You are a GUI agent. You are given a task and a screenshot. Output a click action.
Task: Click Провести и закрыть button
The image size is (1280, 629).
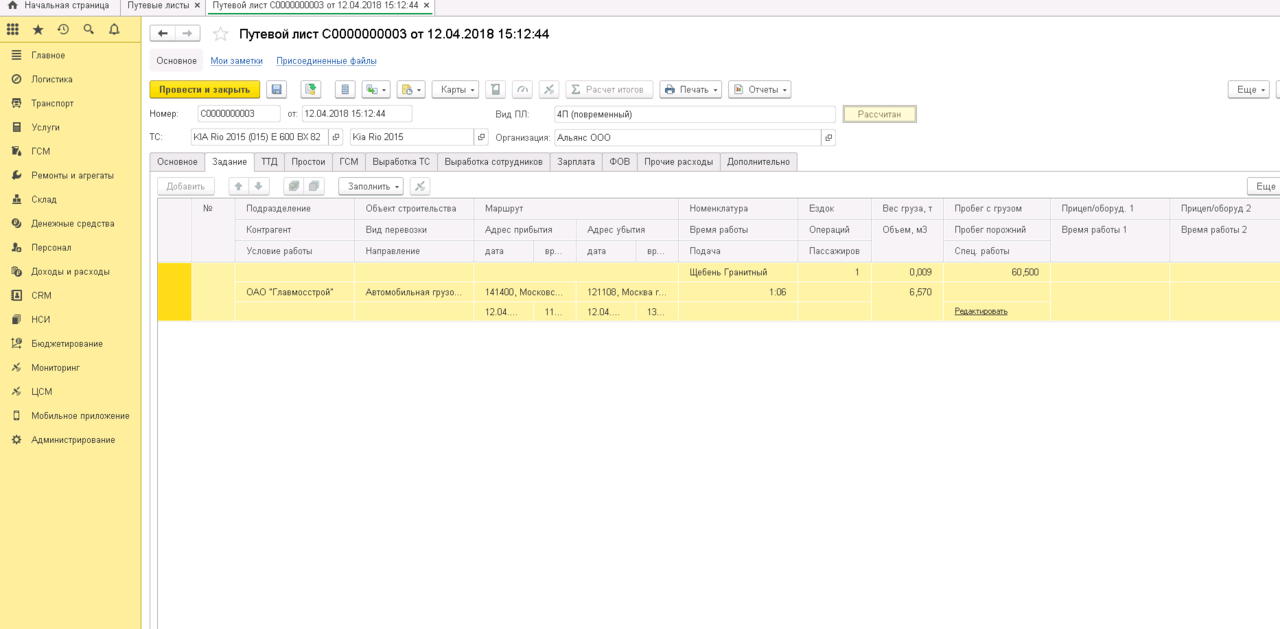click(205, 90)
